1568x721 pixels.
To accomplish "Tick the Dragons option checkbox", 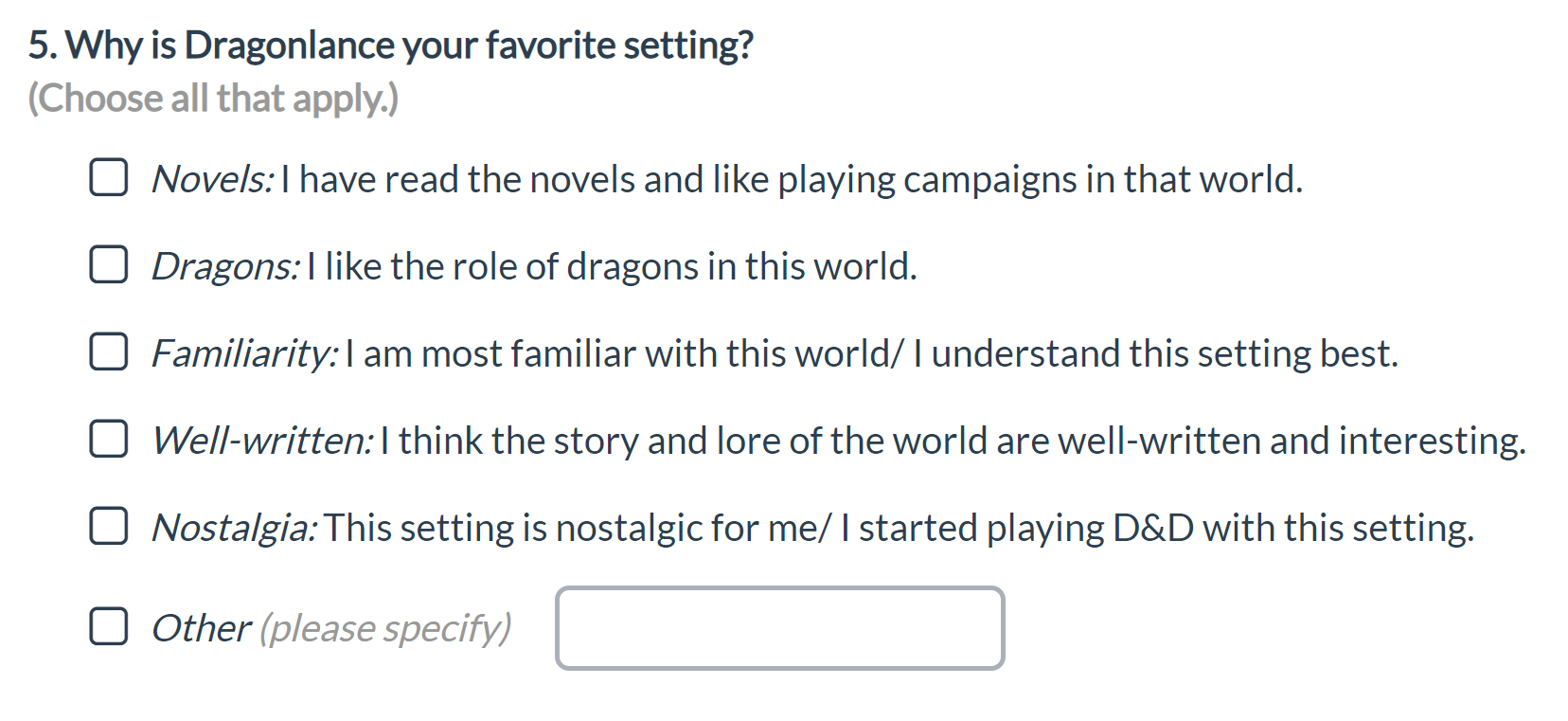I will (x=109, y=264).
